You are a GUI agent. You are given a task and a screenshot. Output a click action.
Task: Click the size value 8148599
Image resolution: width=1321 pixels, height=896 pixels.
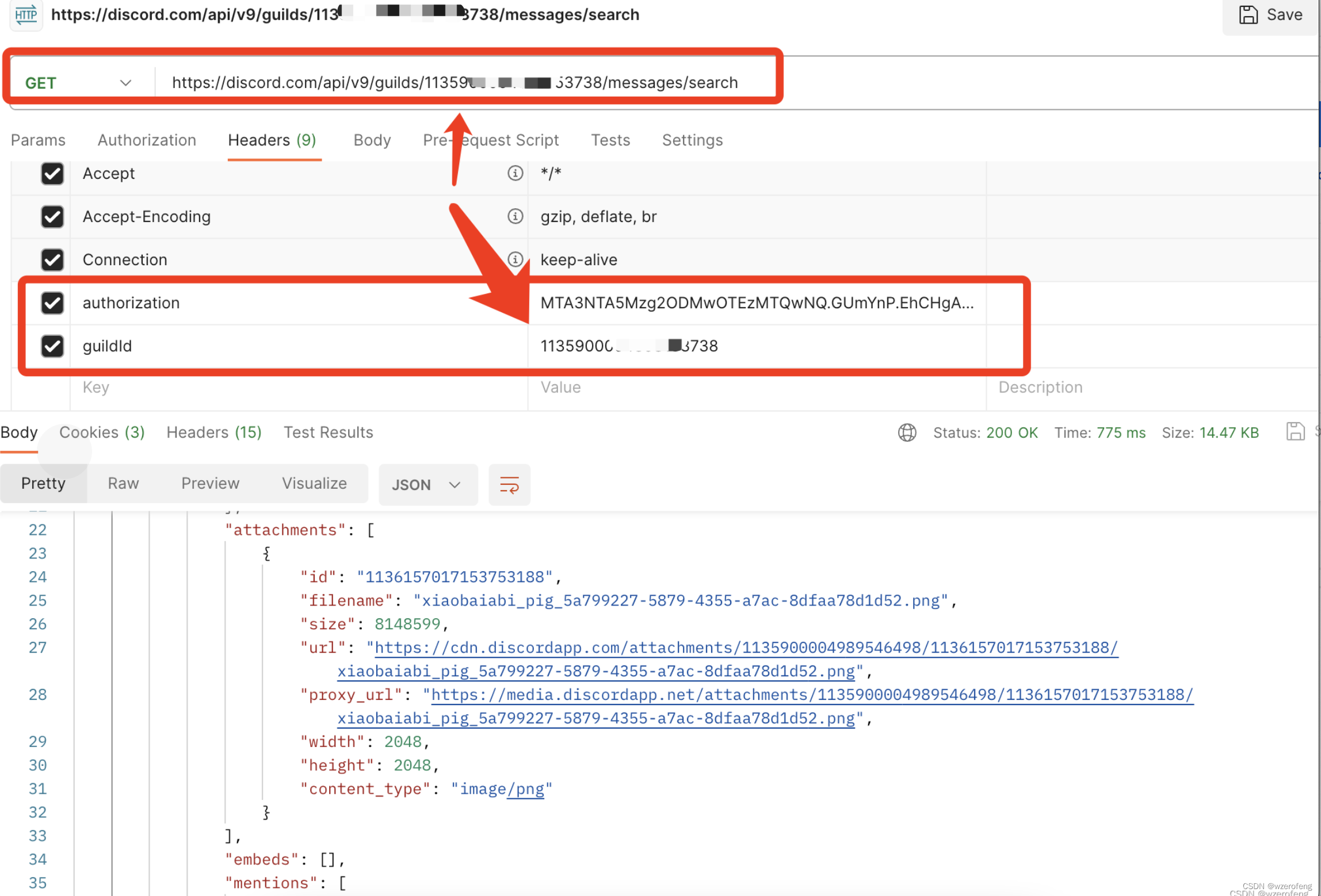[x=407, y=625]
